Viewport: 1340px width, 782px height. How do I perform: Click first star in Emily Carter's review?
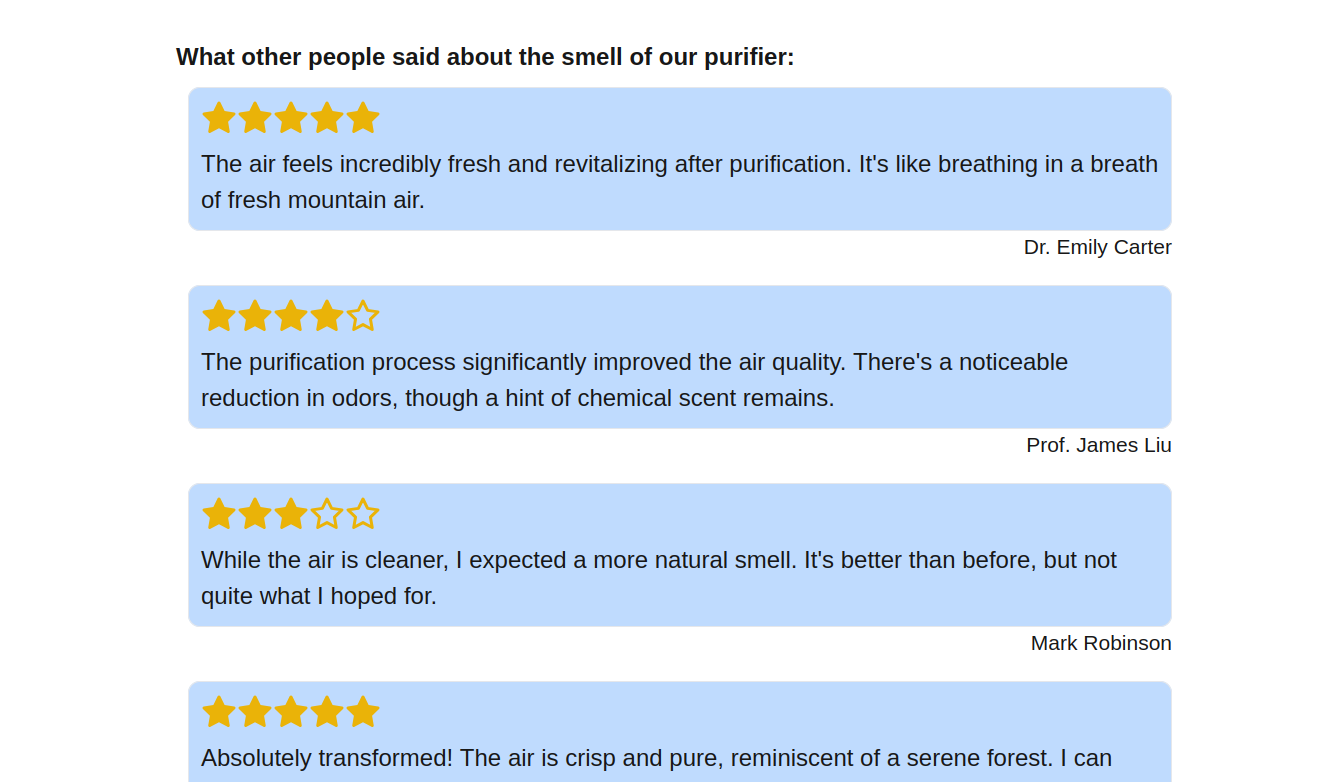tap(219, 118)
